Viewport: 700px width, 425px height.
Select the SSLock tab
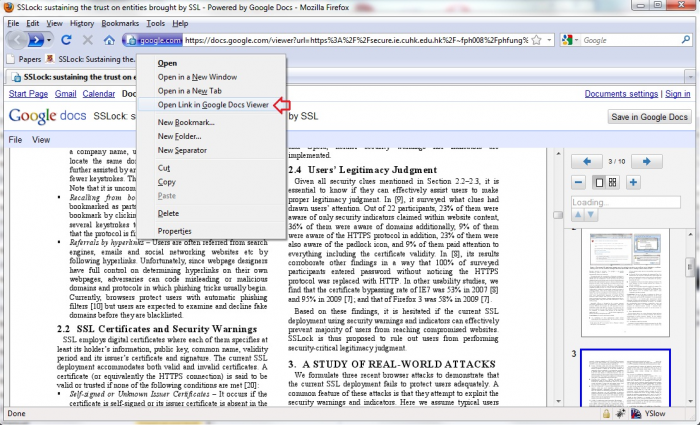73,77
